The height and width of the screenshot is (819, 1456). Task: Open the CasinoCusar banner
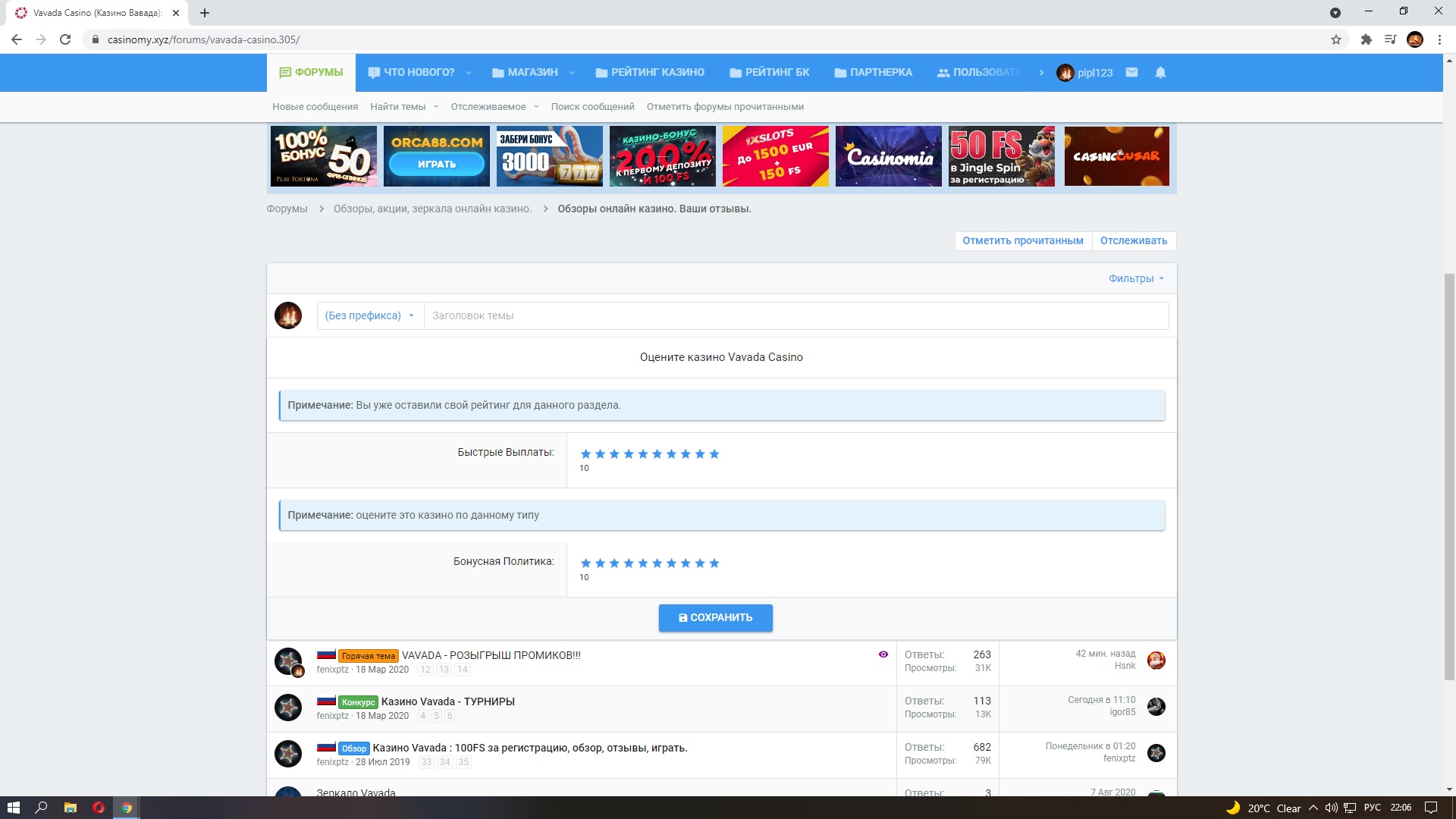tap(1117, 156)
